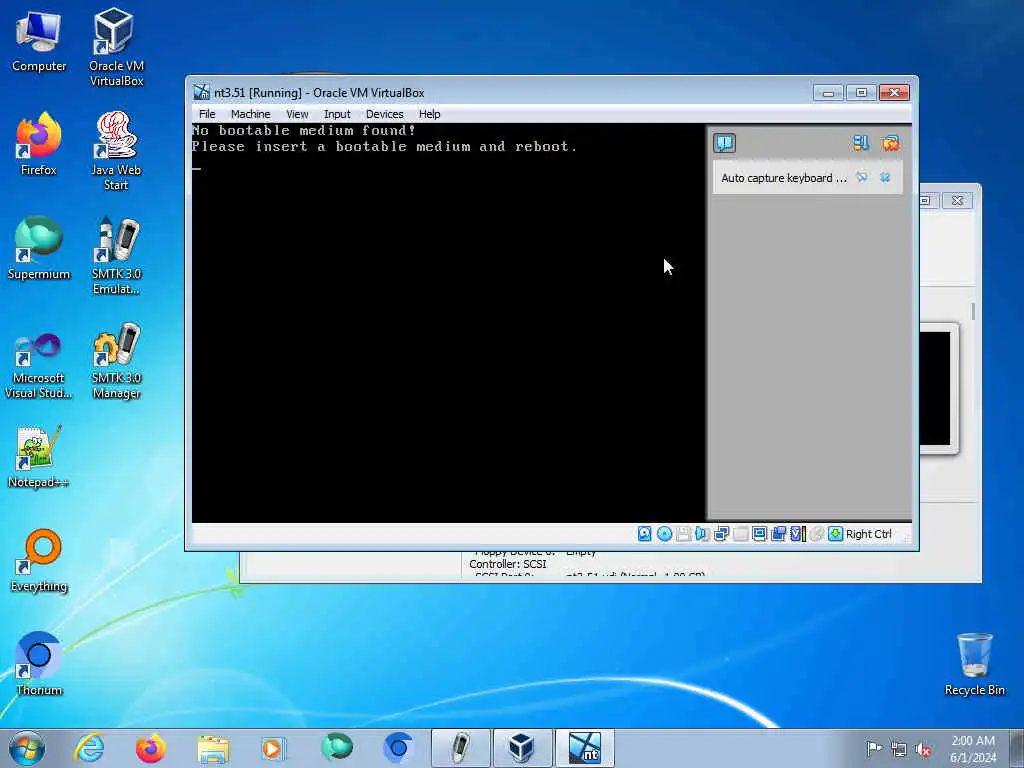Click the Show desktop strip at taskbar end

[x=1017, y=748]
